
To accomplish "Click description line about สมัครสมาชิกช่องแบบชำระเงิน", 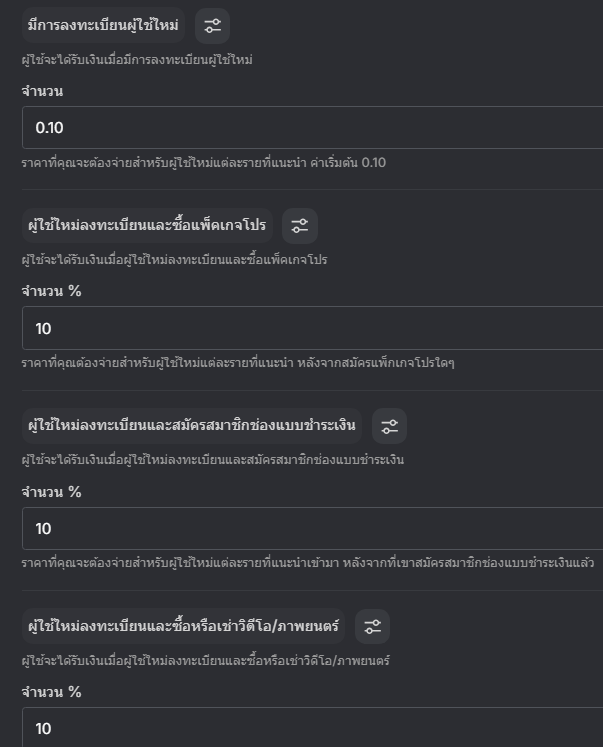I will click(x=213, y=460).
